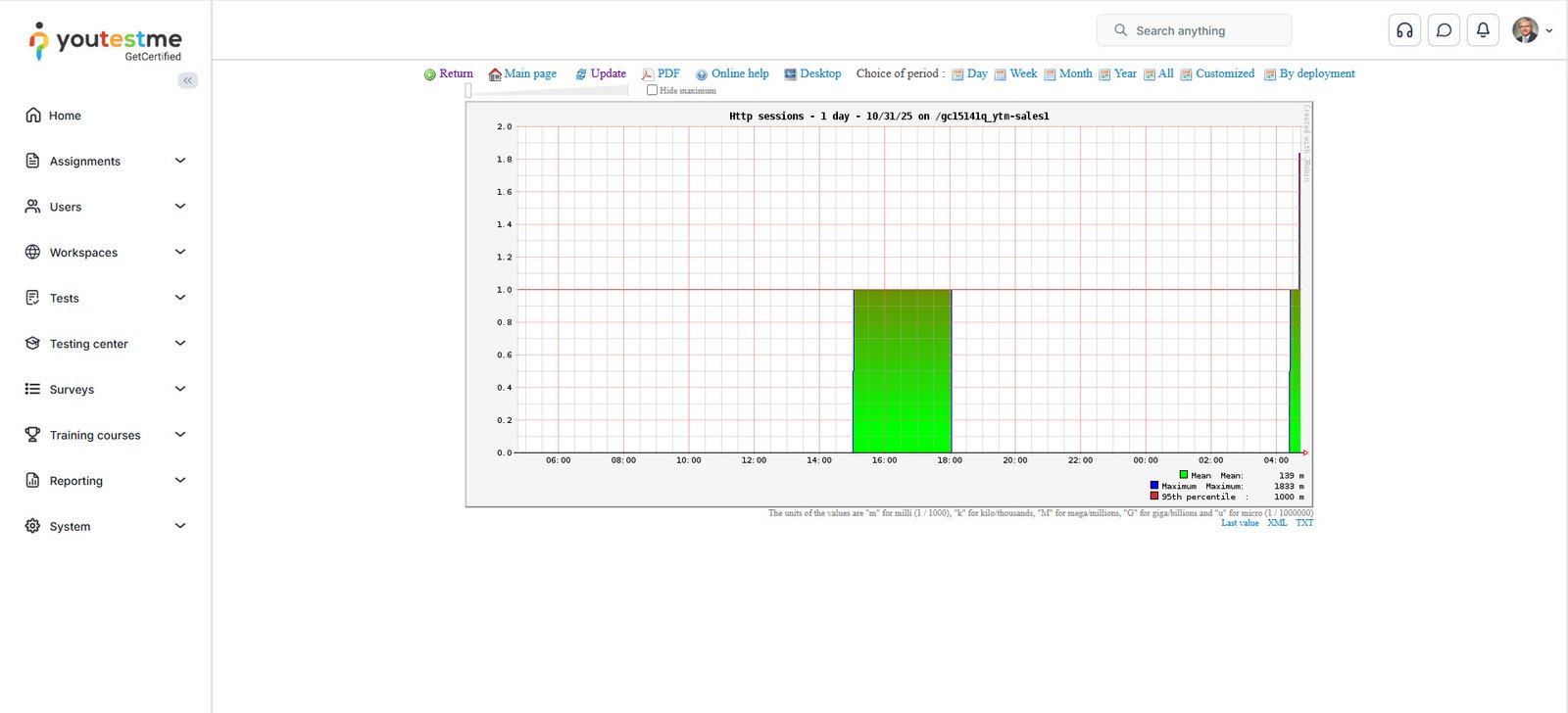Open the chat messages icon

1444,30
